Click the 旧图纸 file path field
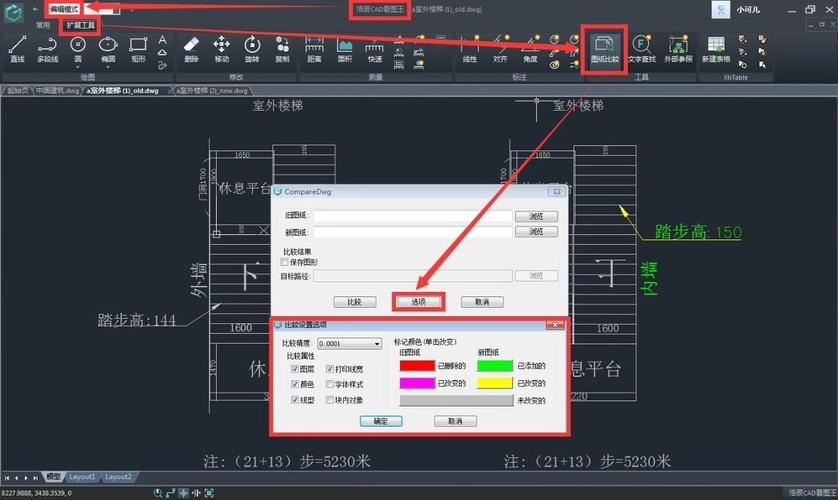838x500 pixels. [x=413, y=216]
